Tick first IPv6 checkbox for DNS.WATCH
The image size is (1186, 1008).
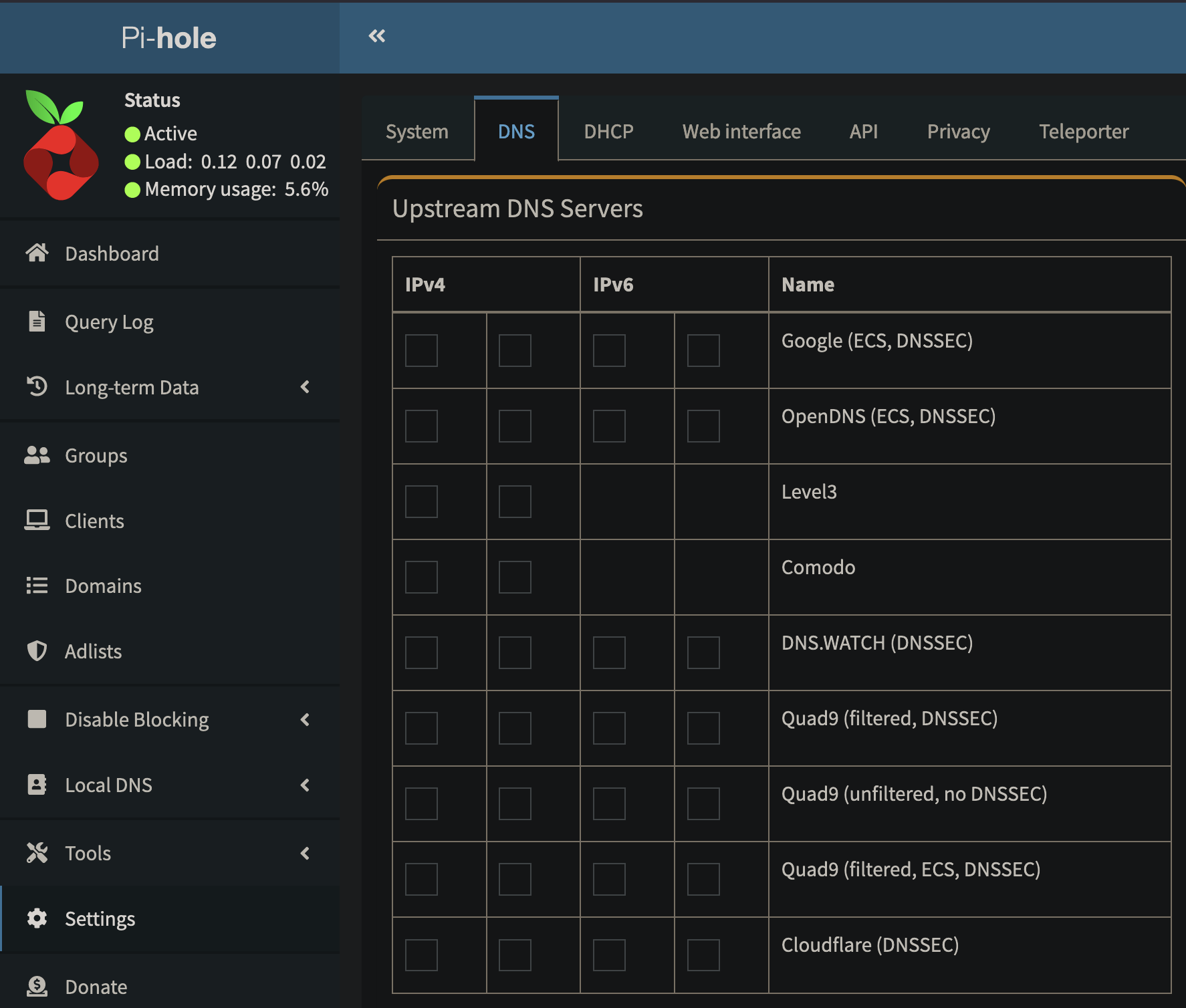pyautogui.click(x=609, y=652)
